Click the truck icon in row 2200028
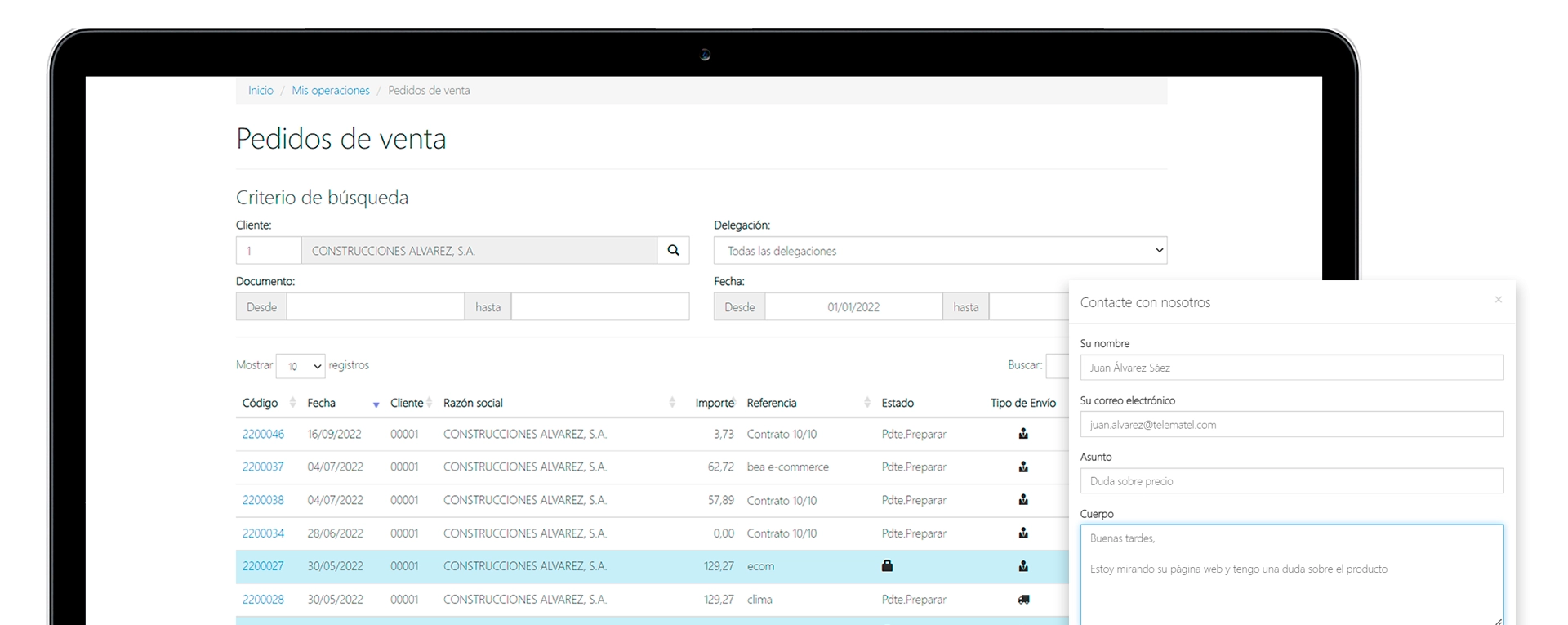The width and height of the screenshot is (1568, 625). pyautogui.click(x=1023, y=599)
